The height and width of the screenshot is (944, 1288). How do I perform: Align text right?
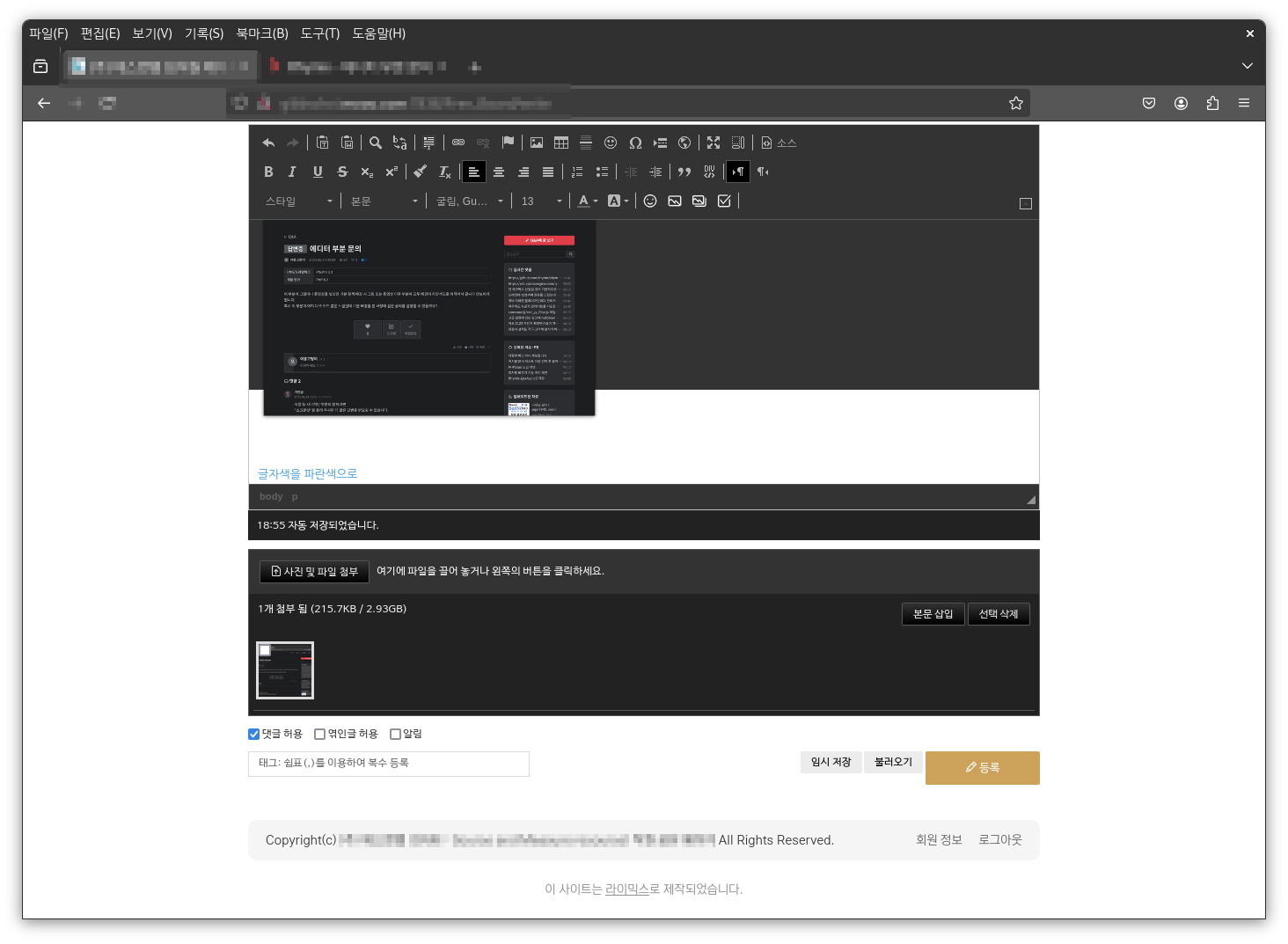[523, 172]
